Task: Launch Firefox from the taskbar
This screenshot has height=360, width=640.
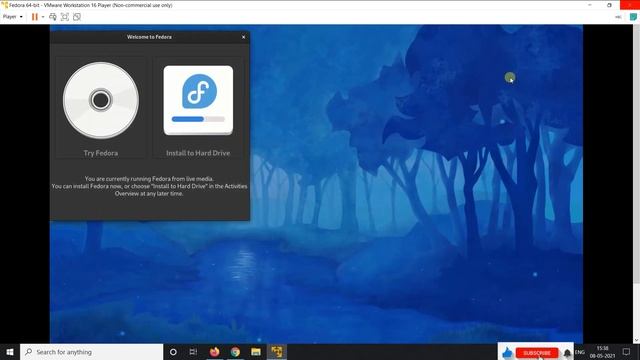Action: click(x=214, y=352)
